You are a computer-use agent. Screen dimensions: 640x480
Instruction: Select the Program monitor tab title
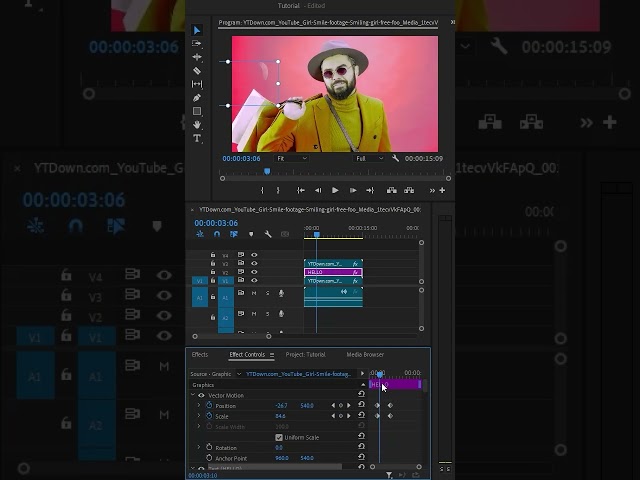coord(328,22)
